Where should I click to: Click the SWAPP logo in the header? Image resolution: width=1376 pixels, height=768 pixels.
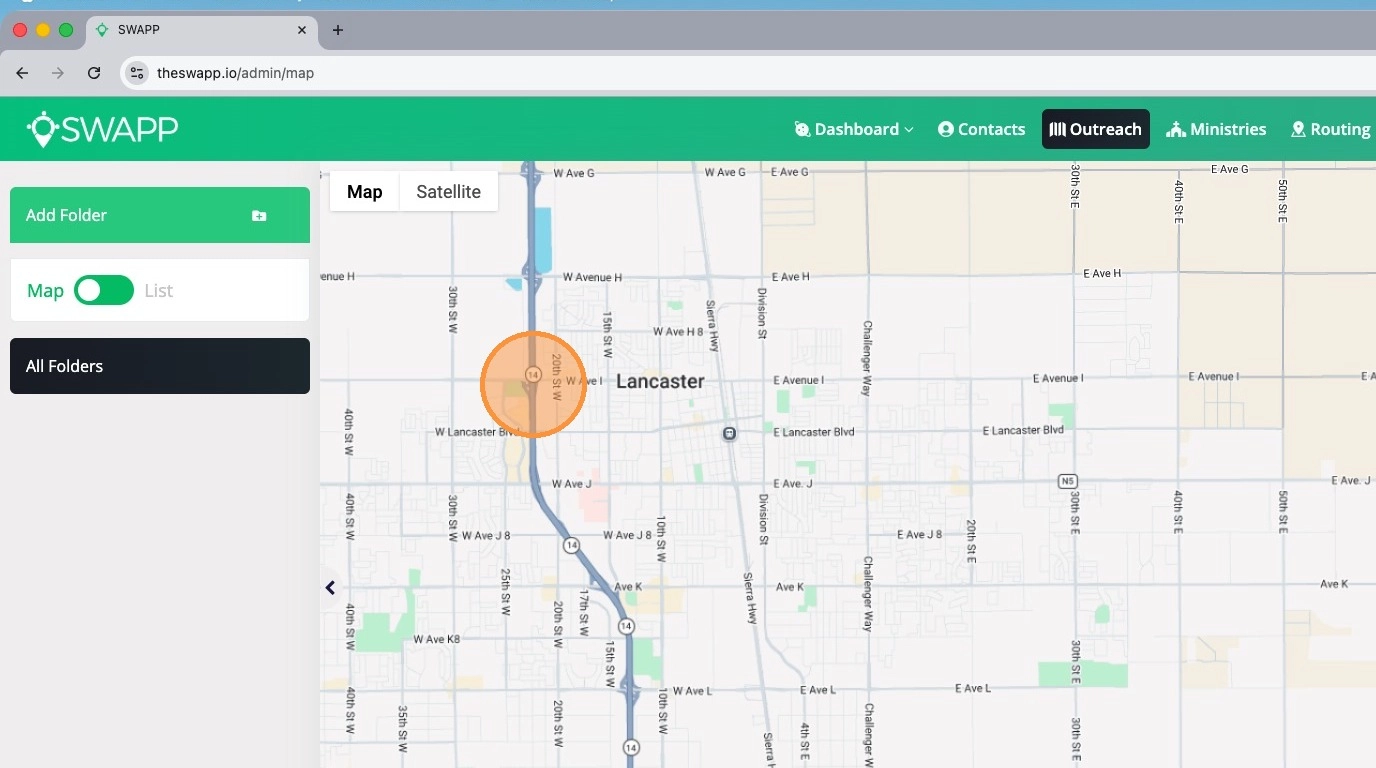click(103, 129)
